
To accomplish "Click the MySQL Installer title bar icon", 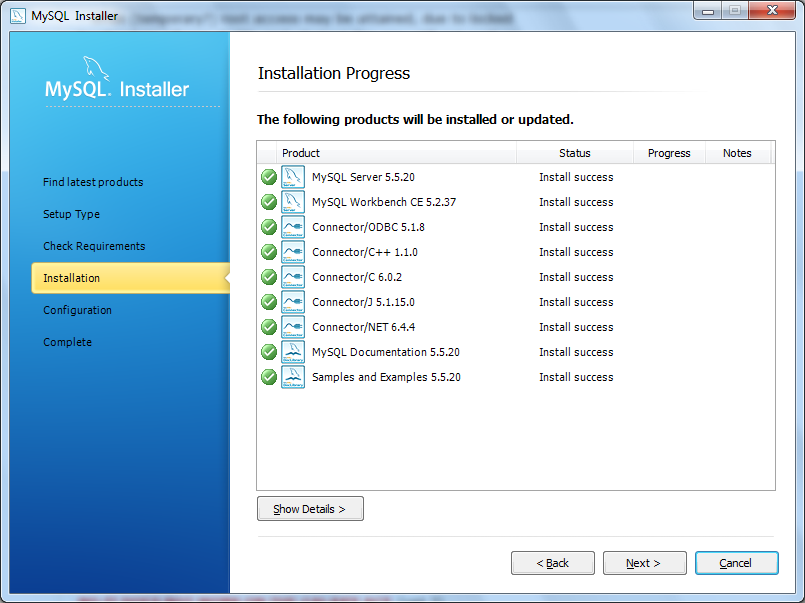I will 17,16.
